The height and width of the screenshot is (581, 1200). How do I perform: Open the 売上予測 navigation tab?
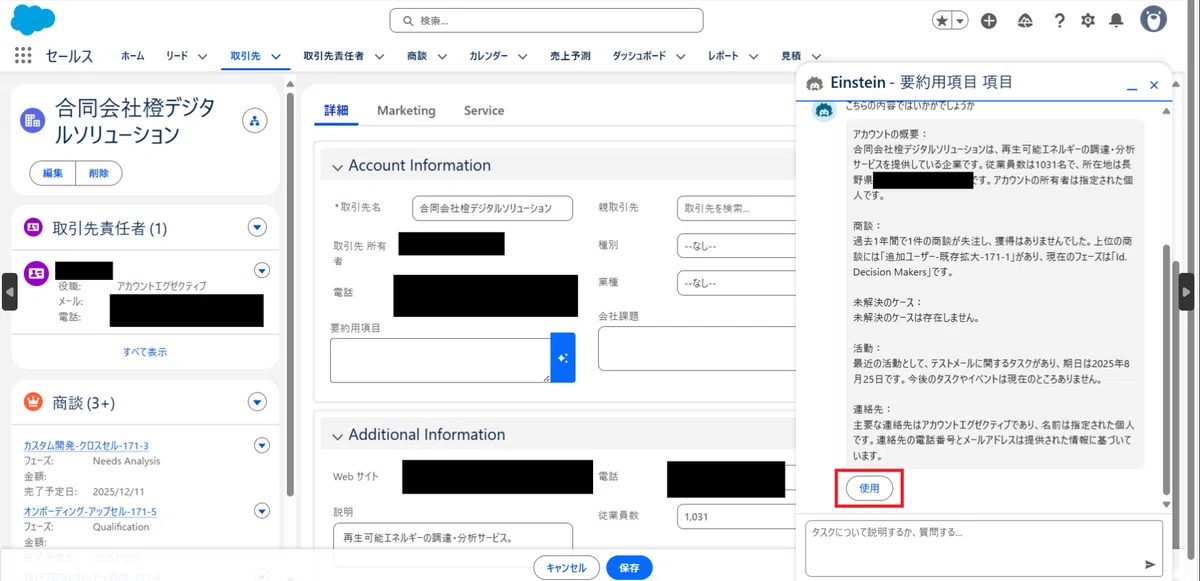[570, 56]
